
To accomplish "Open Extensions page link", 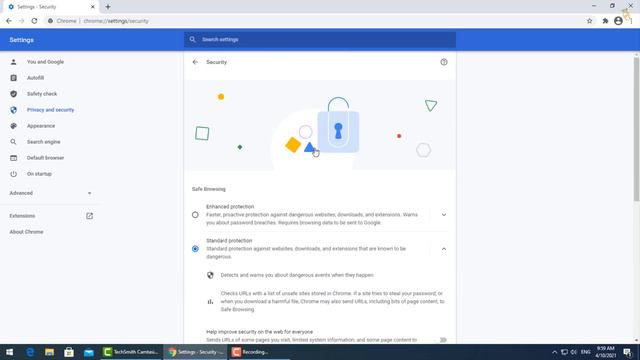I will (22, 216).
